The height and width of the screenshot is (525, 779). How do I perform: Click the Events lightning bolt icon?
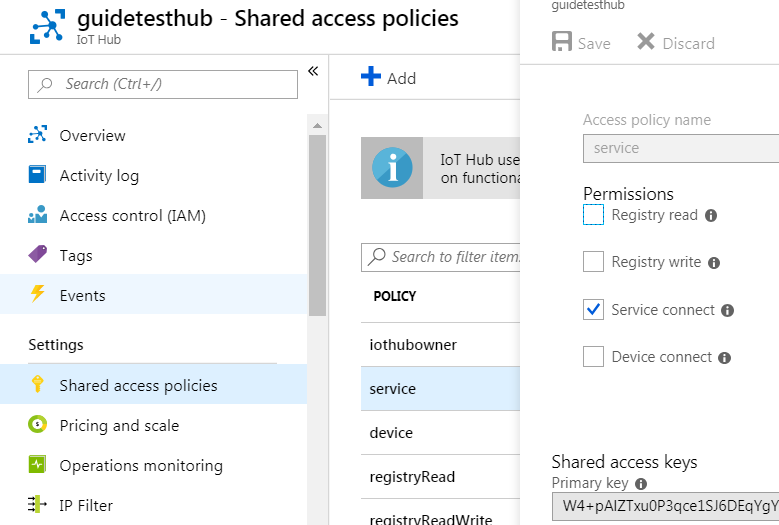38,294
